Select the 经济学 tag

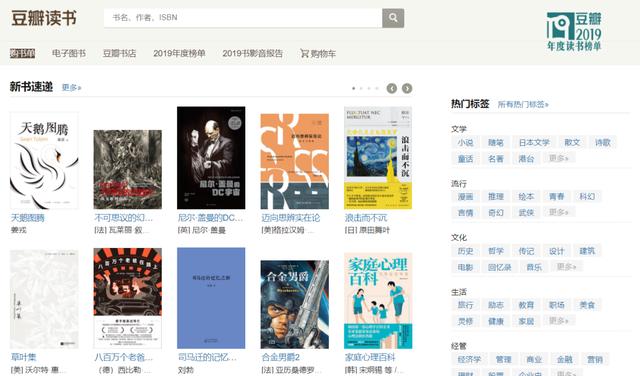(x=469, y=360)
